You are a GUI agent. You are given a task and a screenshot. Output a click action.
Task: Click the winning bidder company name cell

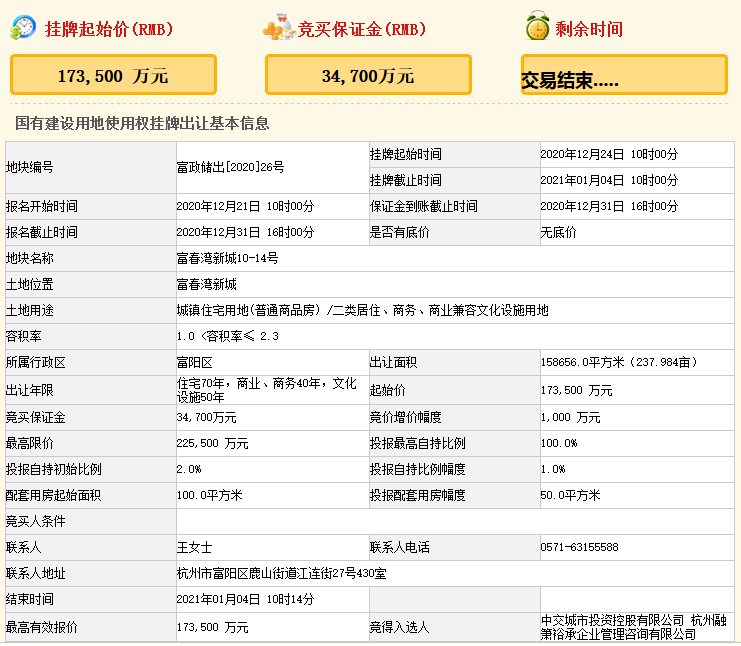[x=632, y=627]
